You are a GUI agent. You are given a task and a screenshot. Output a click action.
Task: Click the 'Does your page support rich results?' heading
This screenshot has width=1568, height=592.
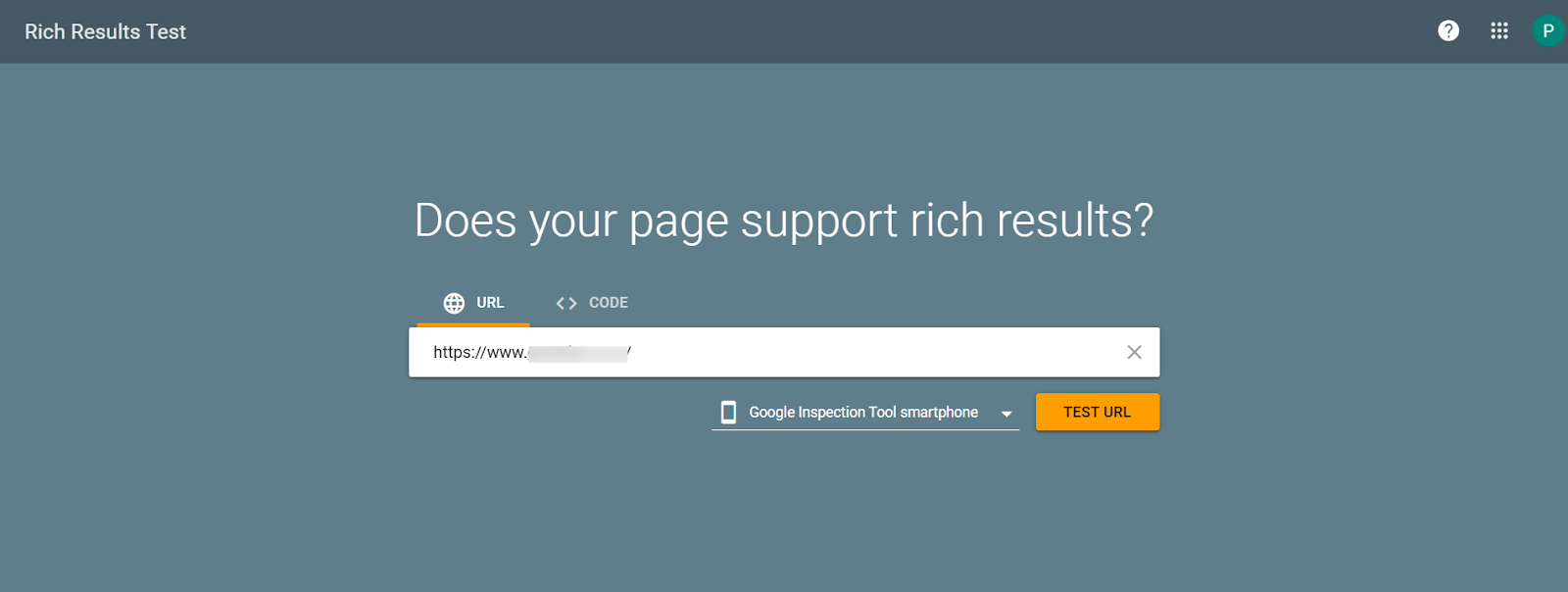tap(784, 221)
